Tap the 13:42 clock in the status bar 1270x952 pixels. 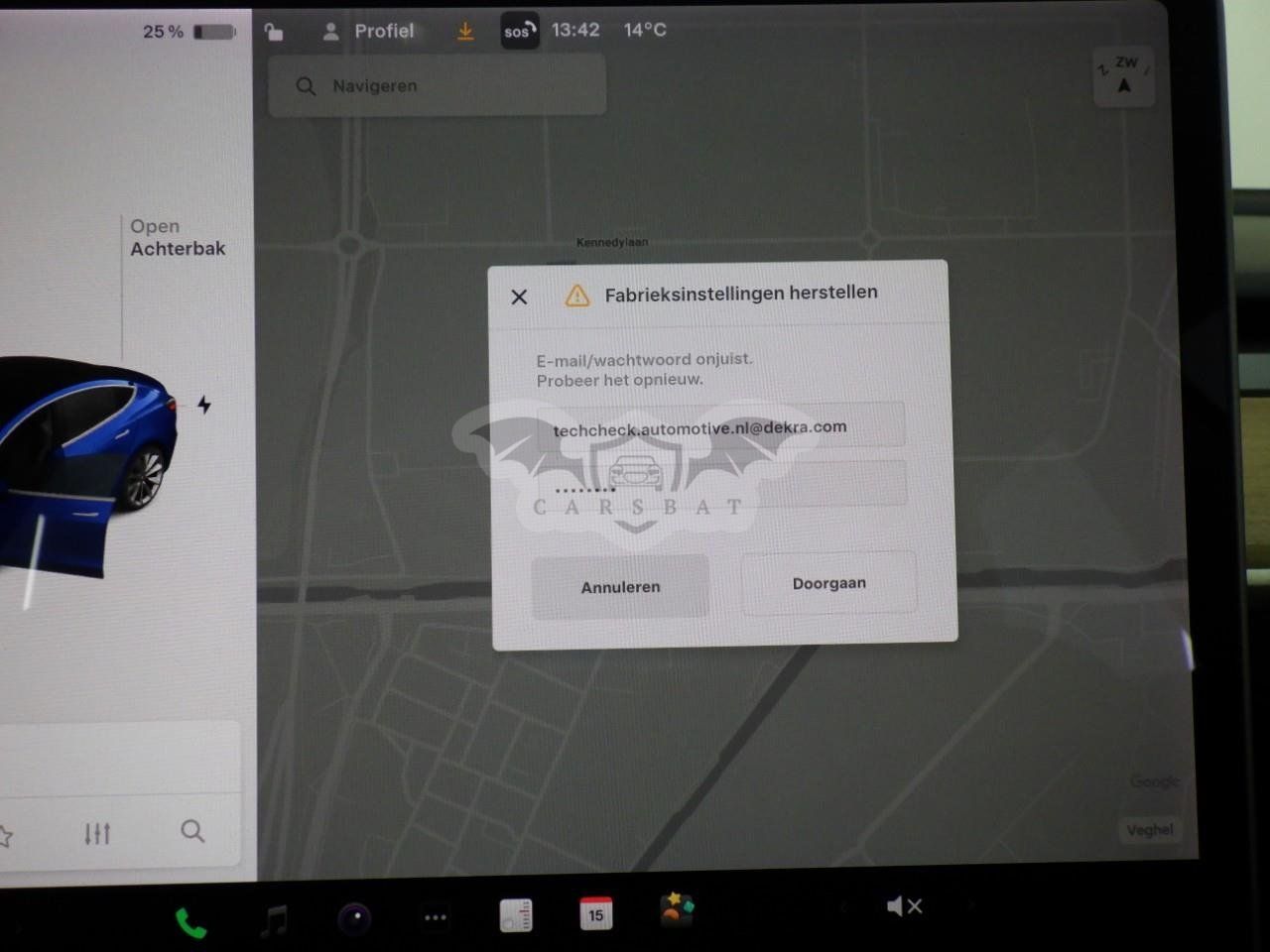(575, 30)
